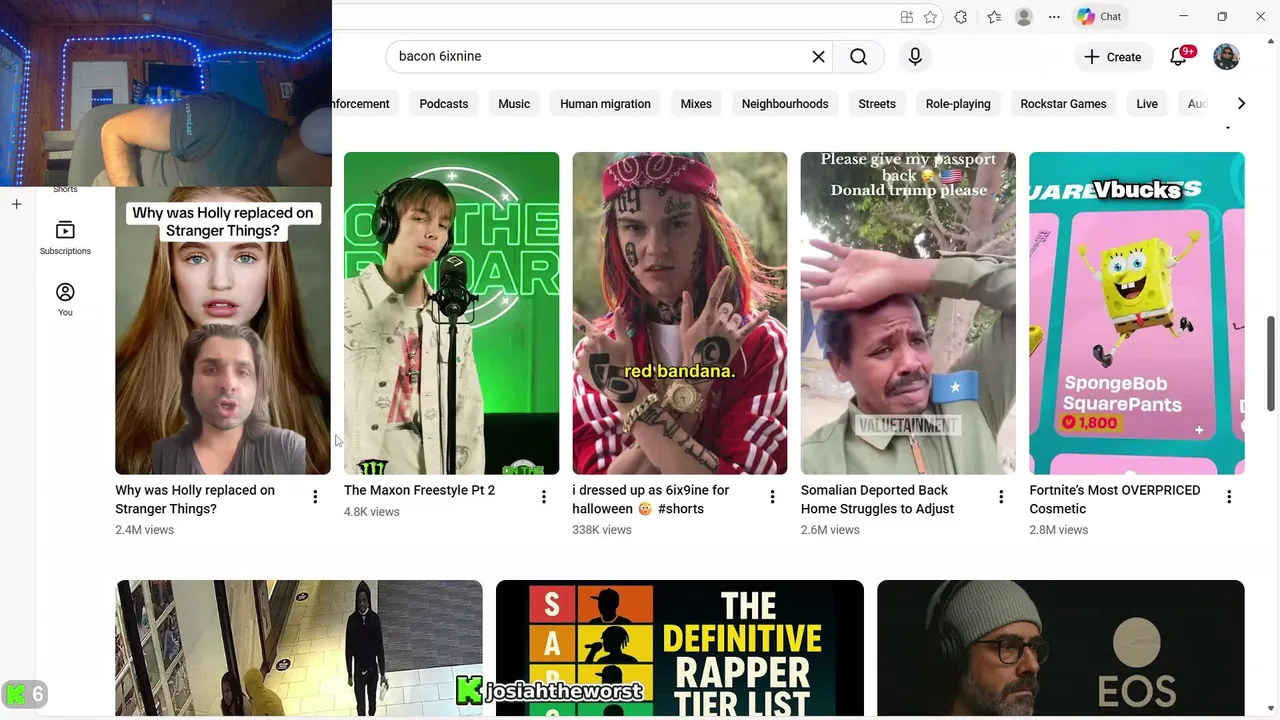Click title i dressed up as 6ix9ine for halloween
This screenshot has height=720, width=1280.
(x=651, y=500)
